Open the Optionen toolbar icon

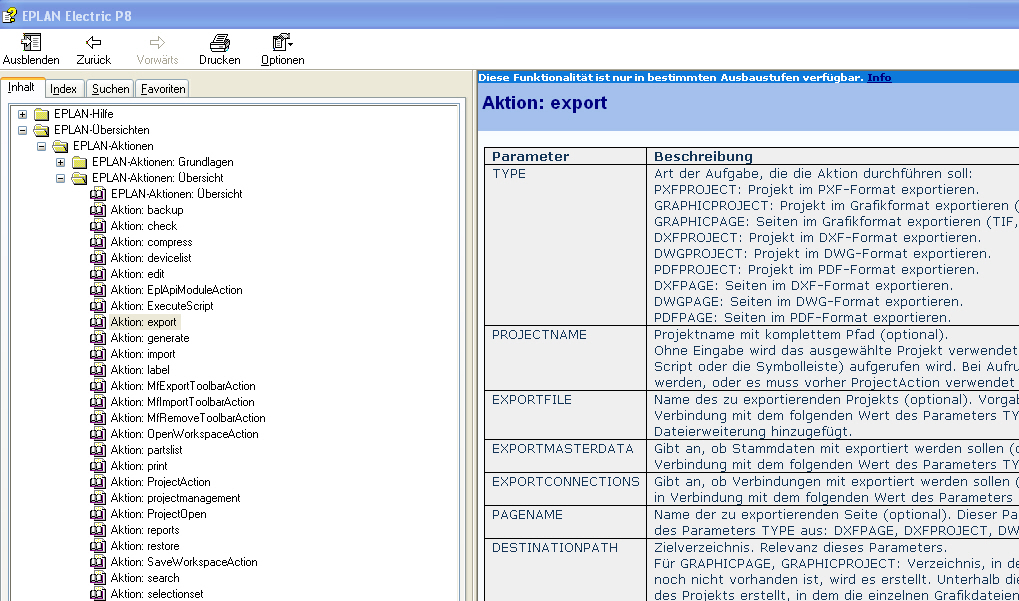[x=282, y=43]
